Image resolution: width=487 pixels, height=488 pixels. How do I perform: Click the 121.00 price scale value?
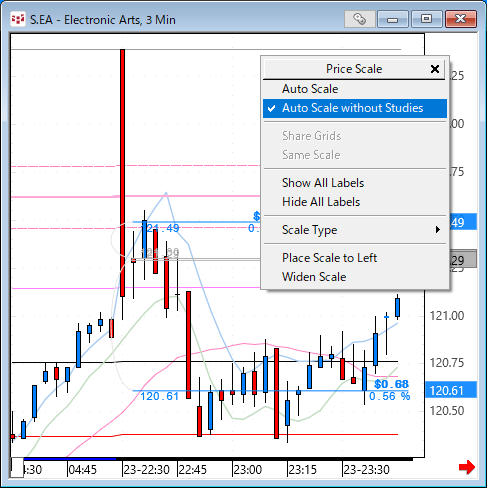447,316
